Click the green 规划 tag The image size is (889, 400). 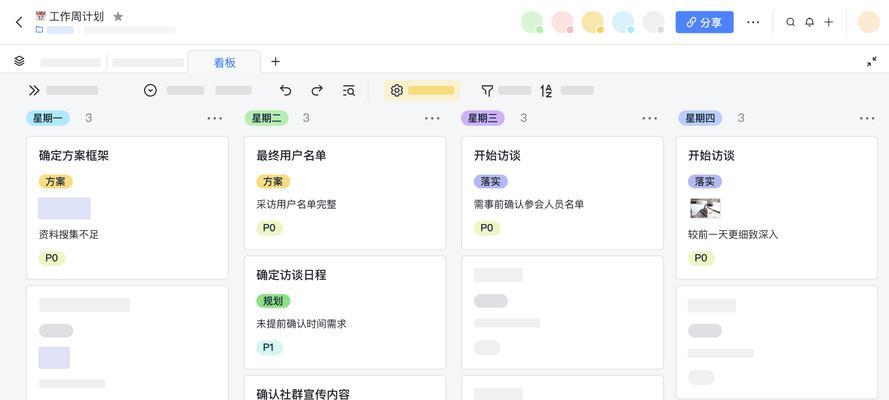pyautogui.click(x=273, y=301)
